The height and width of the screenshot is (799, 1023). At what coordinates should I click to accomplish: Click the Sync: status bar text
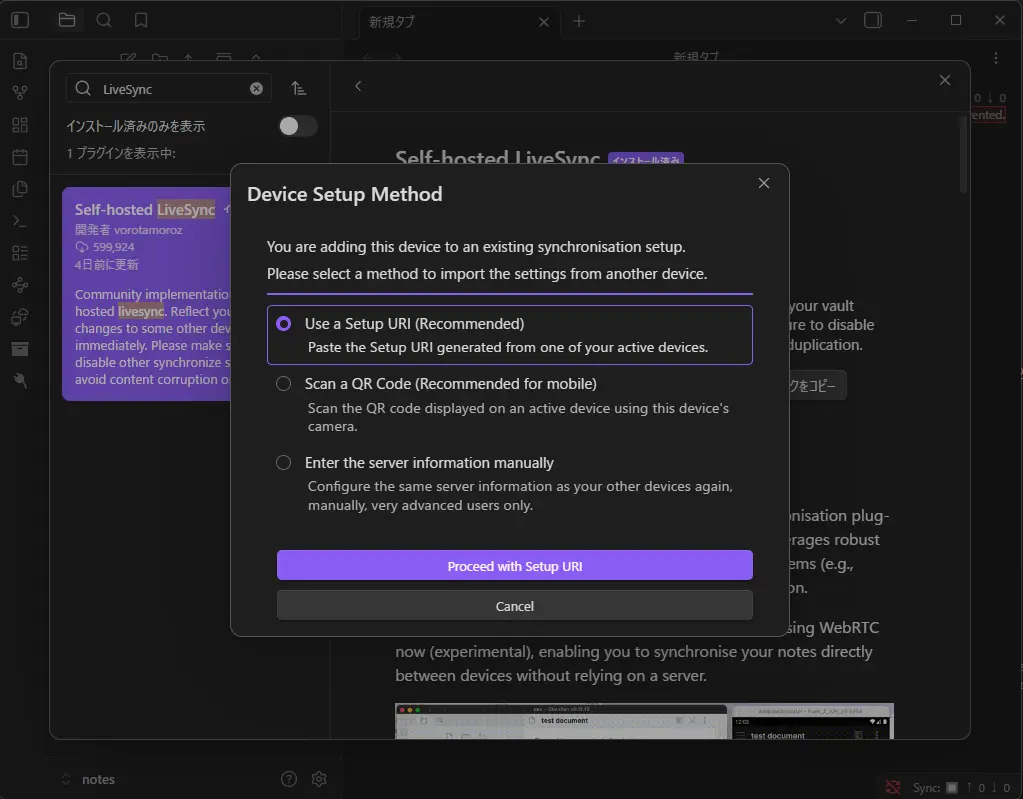(926, 788)
